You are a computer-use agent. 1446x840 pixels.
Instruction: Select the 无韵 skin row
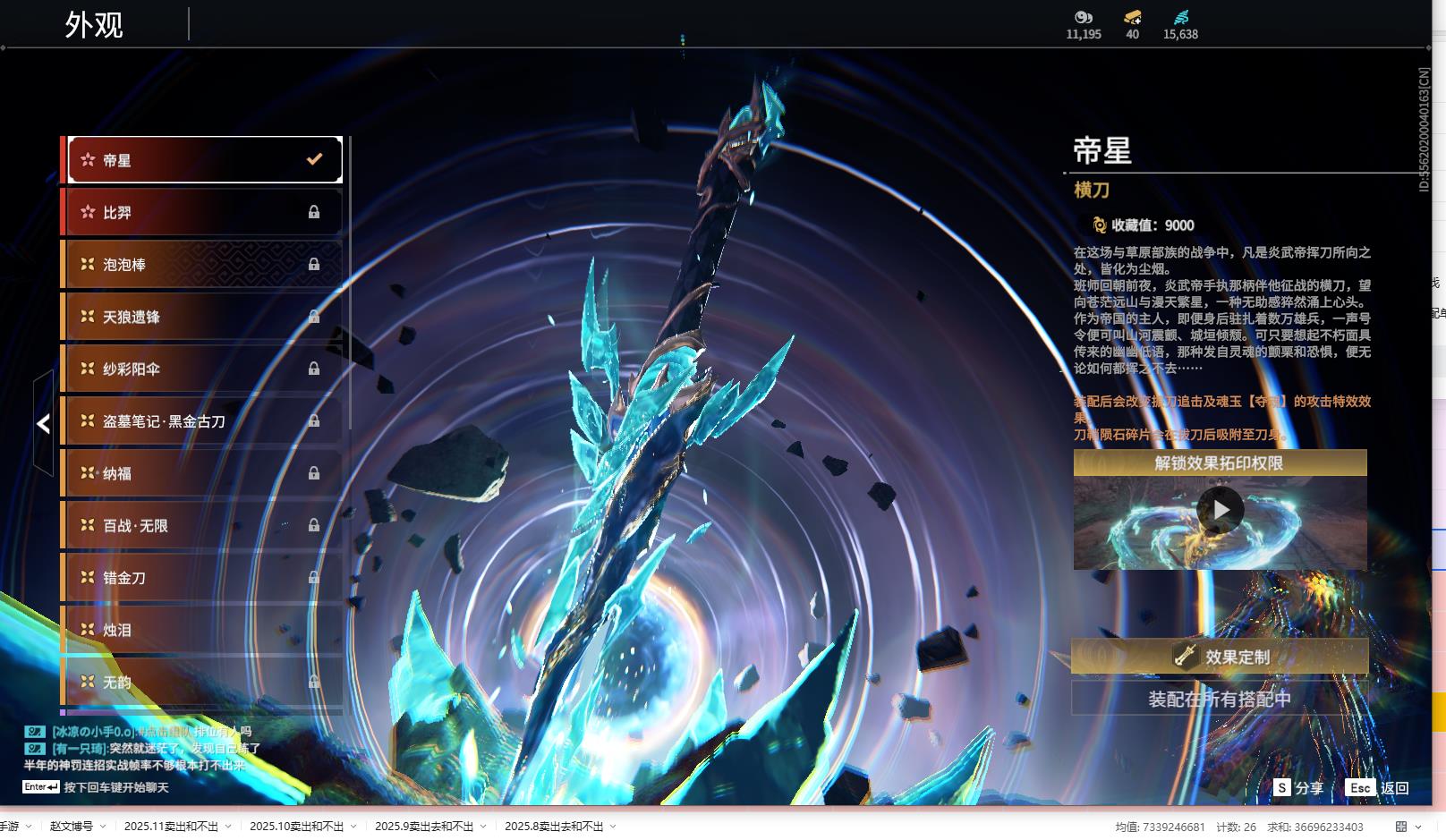tap(202, 682)
